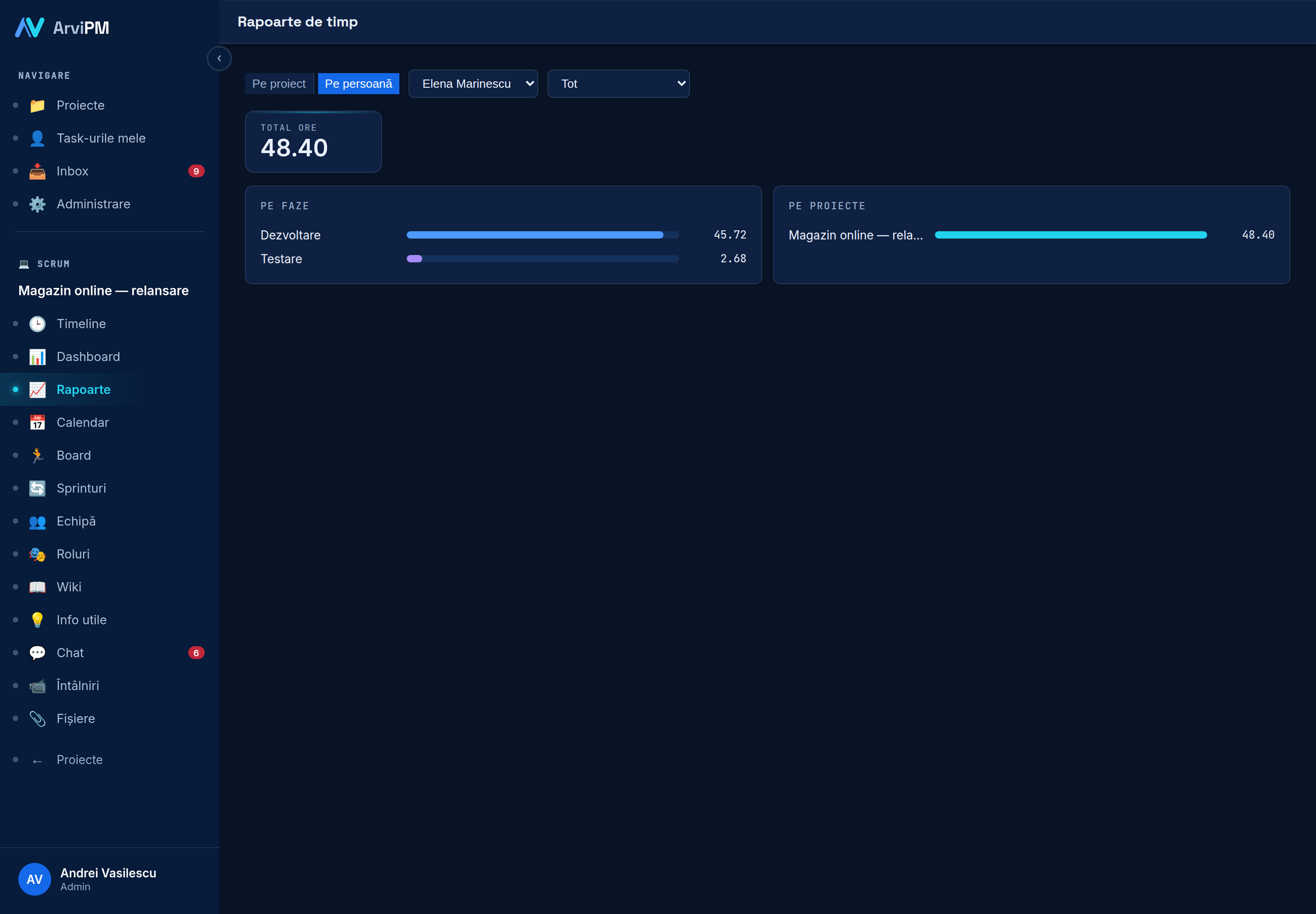Click the Administrare gear icon
Screen dimensions: 1316x914
coord(37,204)
